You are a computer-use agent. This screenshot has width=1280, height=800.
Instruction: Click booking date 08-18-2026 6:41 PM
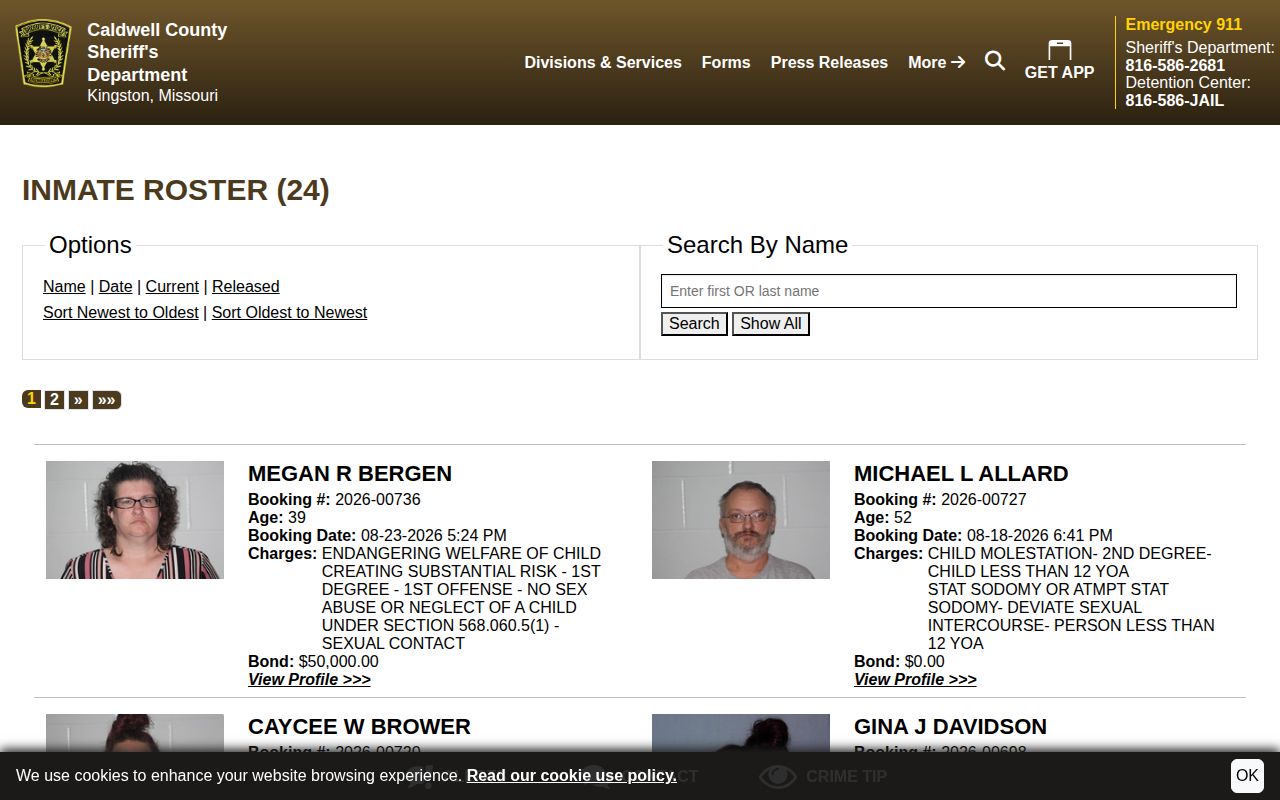tap(1040, 535)
